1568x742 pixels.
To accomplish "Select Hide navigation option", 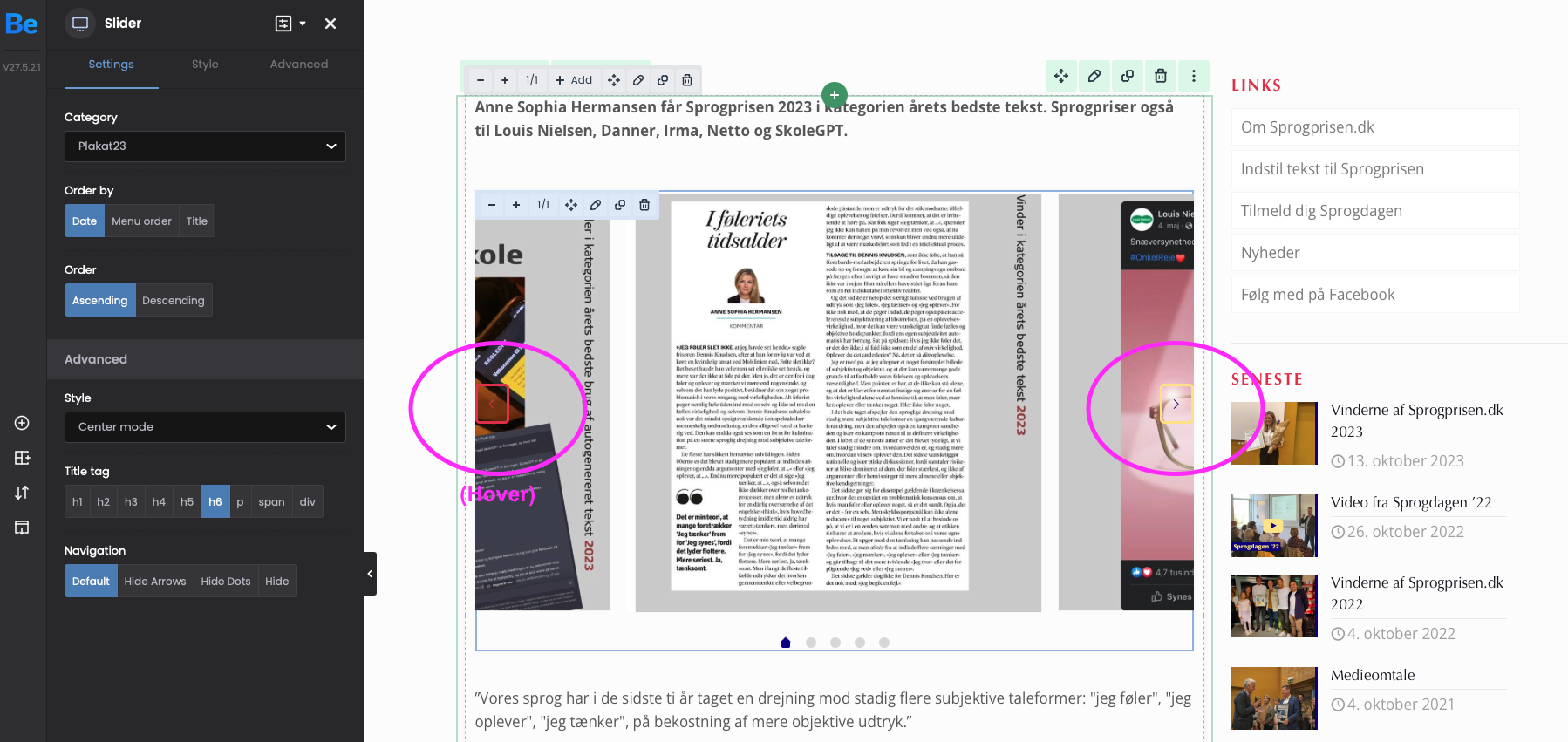I will click(277, 582).
